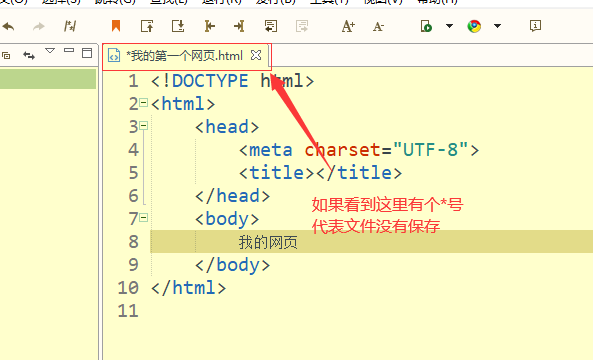
Task: Click the last edit location icon
Action: pos(70,26)
